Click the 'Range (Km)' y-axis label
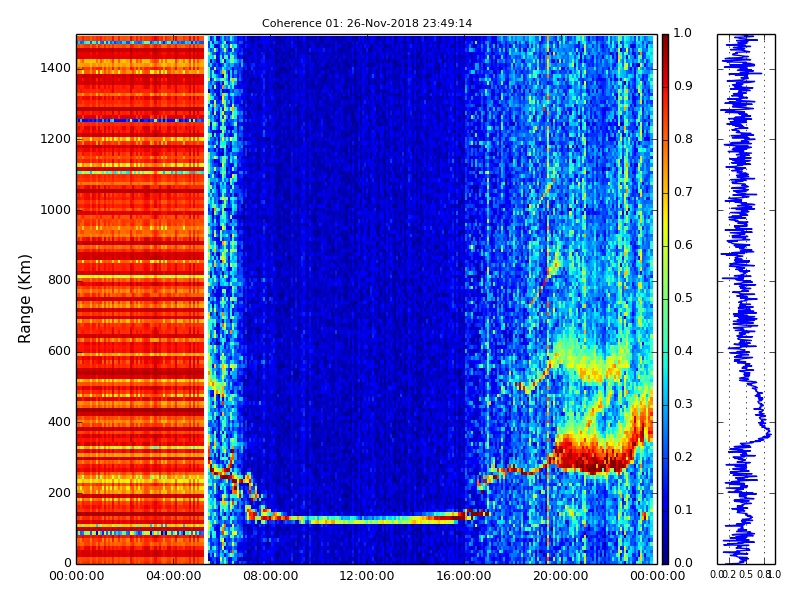The width and height of the screenshot is (800, 600). click(x=24, y=299)
